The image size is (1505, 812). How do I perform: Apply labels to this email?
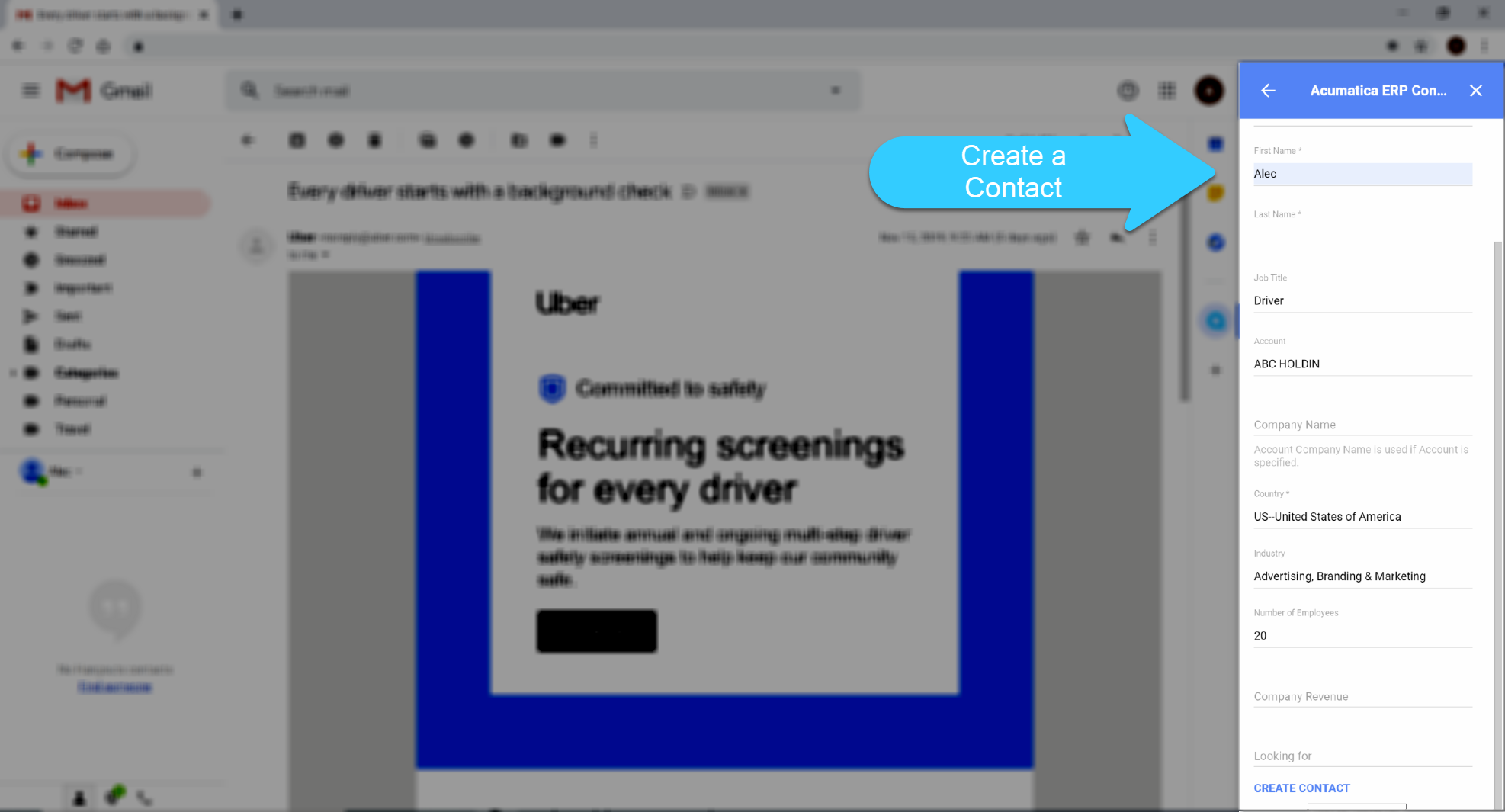[558, 140]
